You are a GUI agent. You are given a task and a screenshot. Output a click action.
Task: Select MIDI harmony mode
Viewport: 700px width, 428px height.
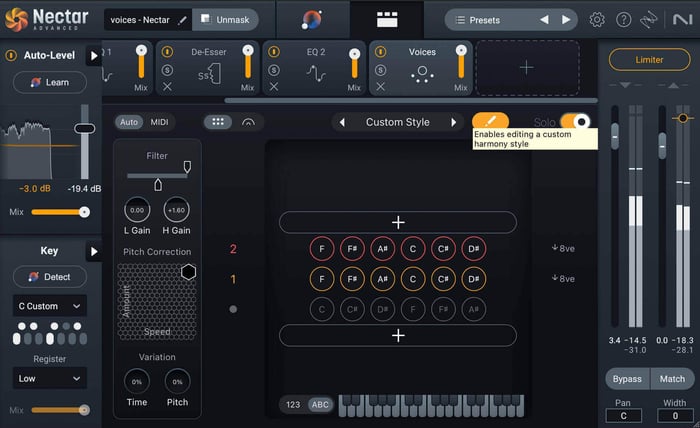pyautogui.click(x=159, y=122)
